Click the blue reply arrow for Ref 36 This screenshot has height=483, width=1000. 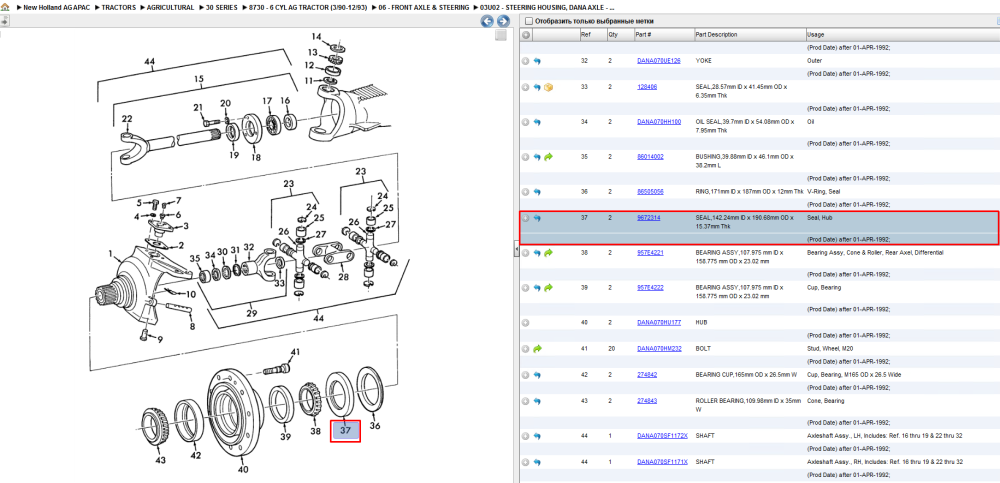click(537, 191)
